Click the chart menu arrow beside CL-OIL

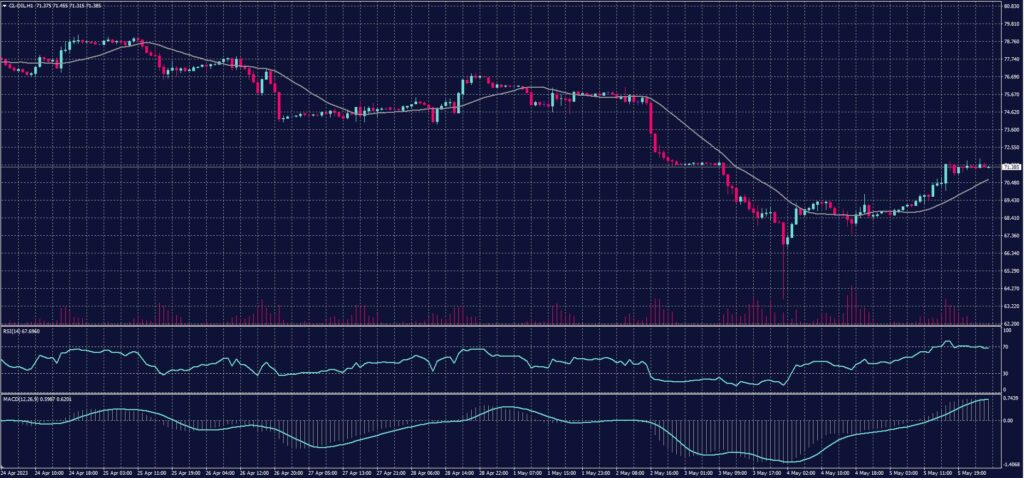point(4,5)
